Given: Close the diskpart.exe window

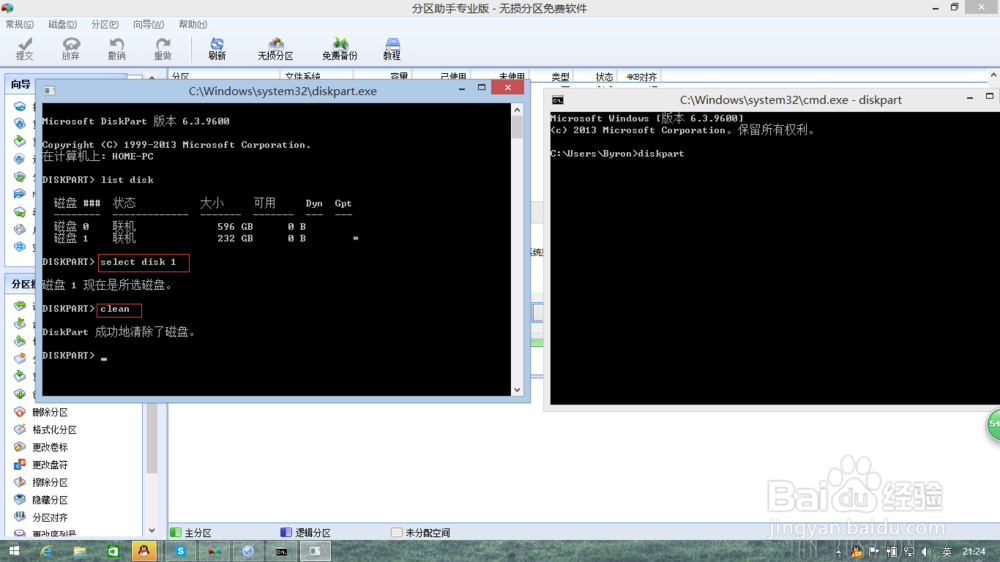Looking at the screenshot, I should (508, 87).
